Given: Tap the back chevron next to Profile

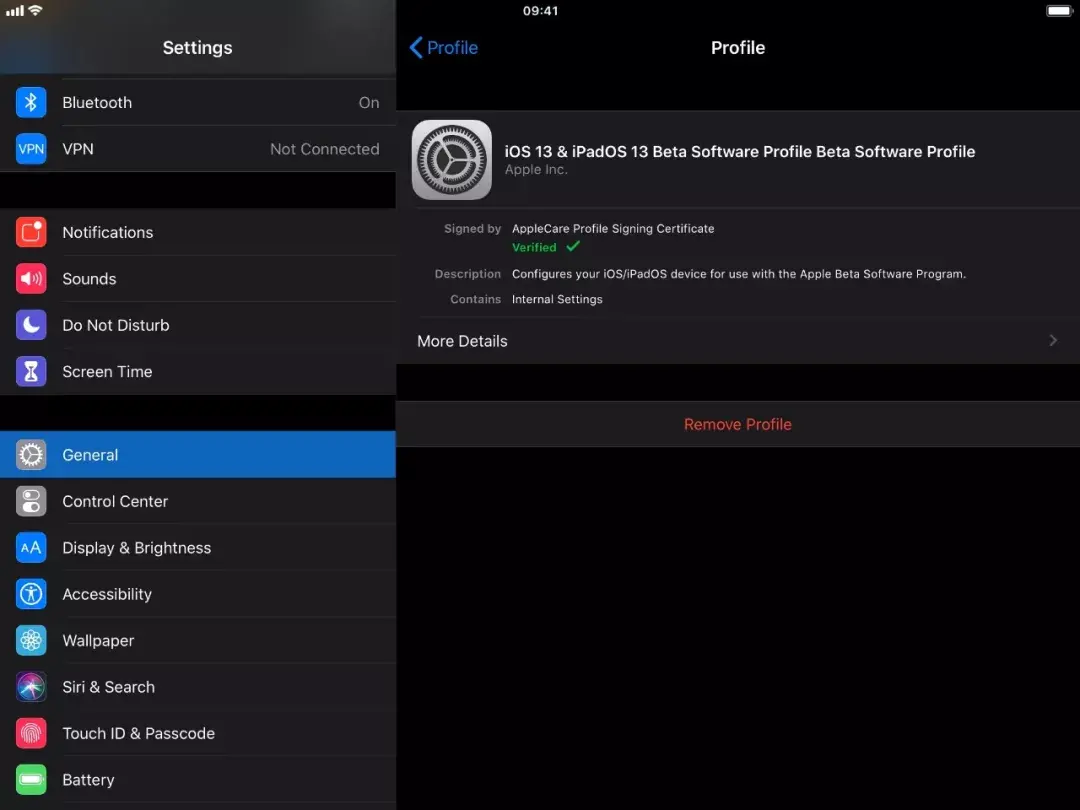Looking at the screenshot, I should 416,48.
